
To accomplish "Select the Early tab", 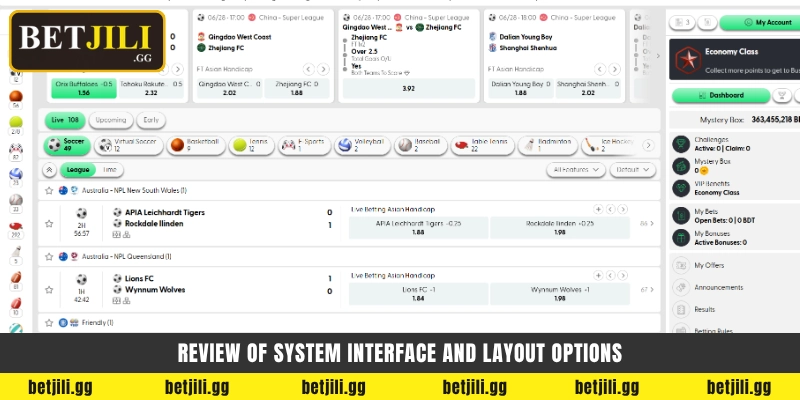I will (x=151, y=120).
